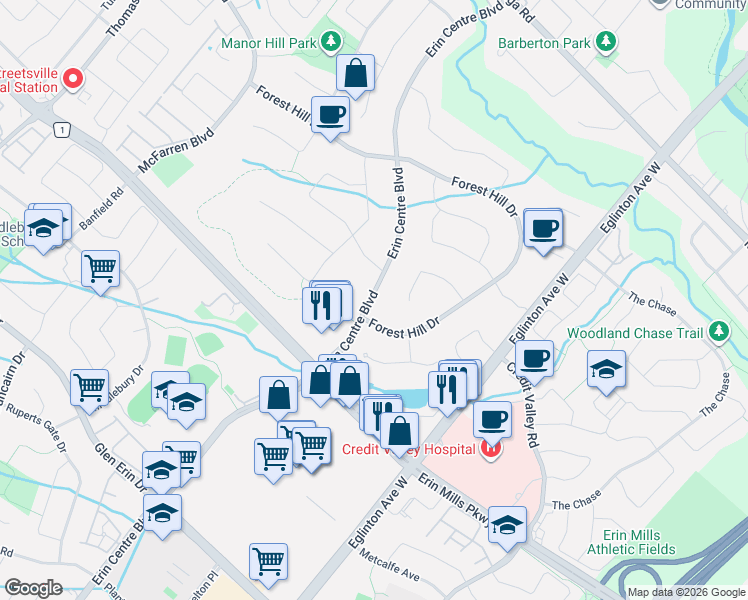Click the upper school marker beside Glen Erin Dr label
This screenshot has height=600, width=748.
[161, 470]
